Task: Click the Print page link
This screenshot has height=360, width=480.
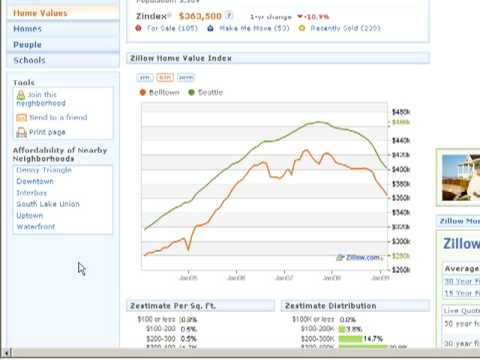Action: (47, 132)
